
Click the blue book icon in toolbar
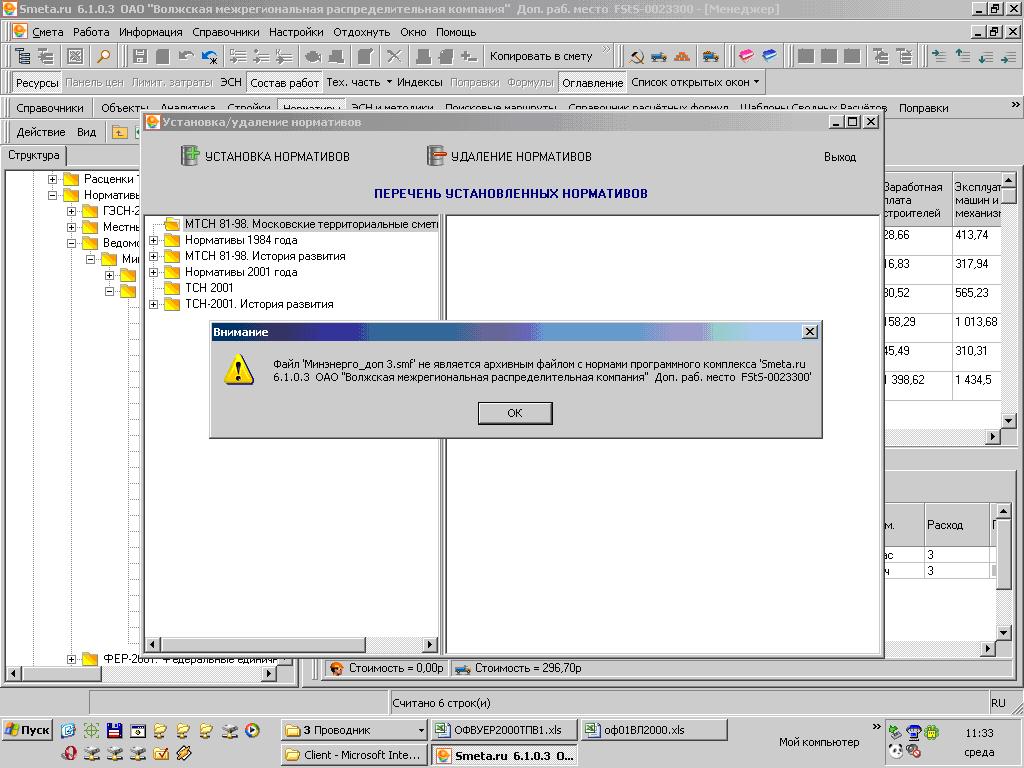tap(769, 56)
